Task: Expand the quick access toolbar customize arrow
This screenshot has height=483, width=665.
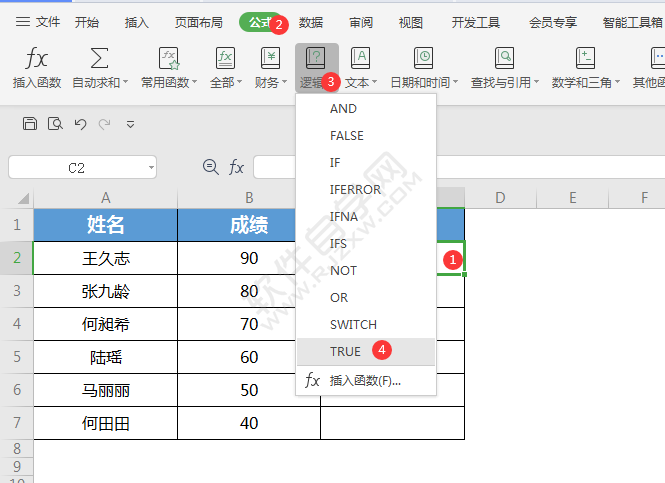Action: click(130, 124)
